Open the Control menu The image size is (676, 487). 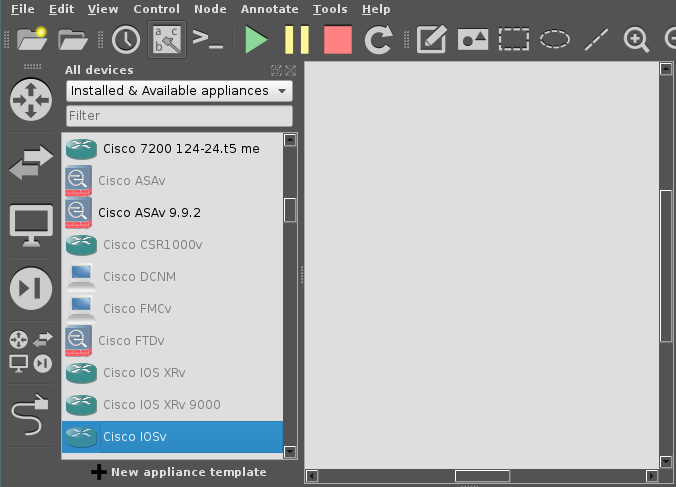[x=156, y=9]
